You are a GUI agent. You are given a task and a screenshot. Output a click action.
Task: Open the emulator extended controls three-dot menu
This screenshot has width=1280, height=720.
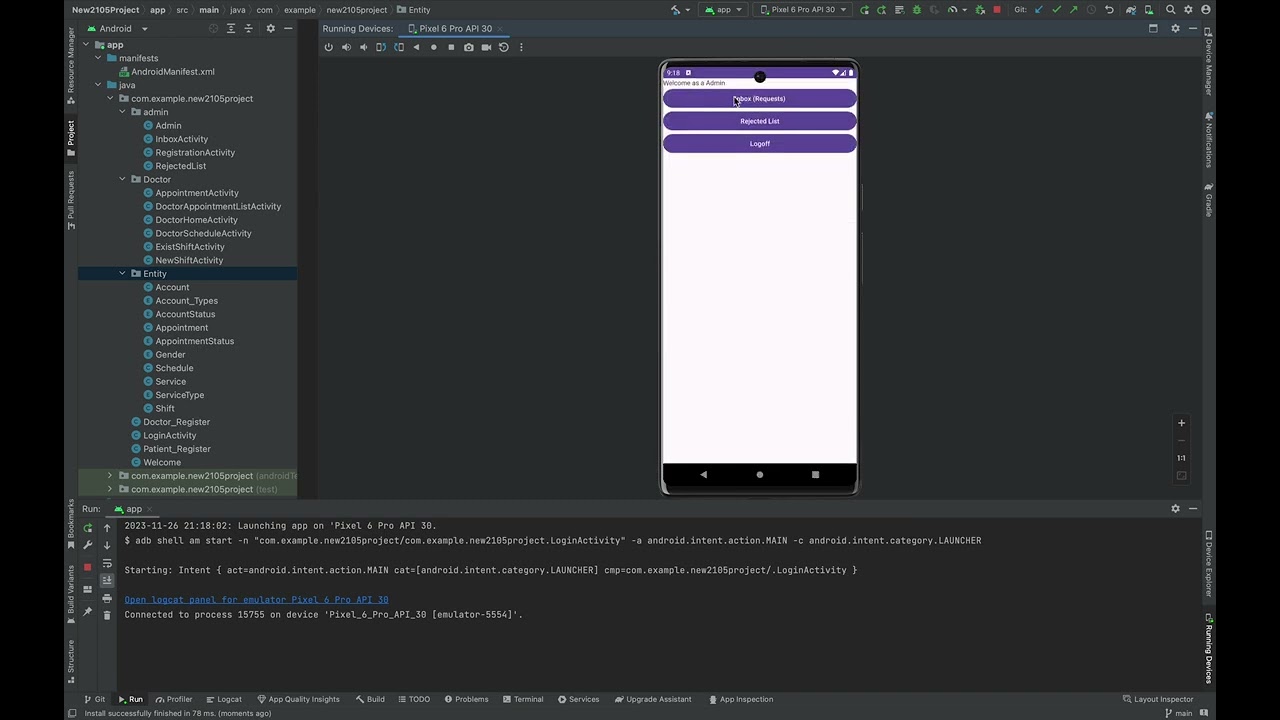pyautogui.click(x=521, y=47)
